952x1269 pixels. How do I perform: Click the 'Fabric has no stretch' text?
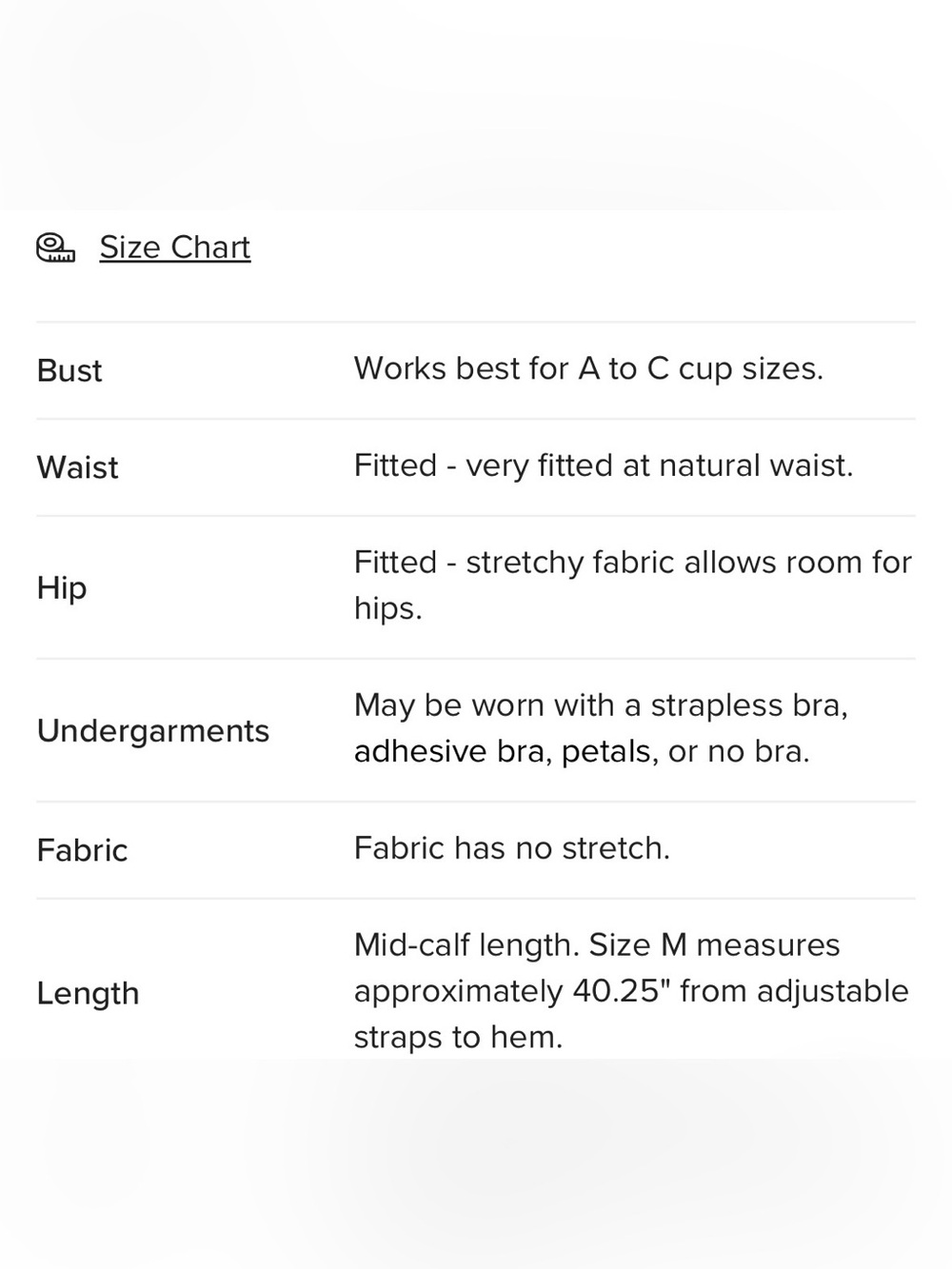(x=512, y=848)
